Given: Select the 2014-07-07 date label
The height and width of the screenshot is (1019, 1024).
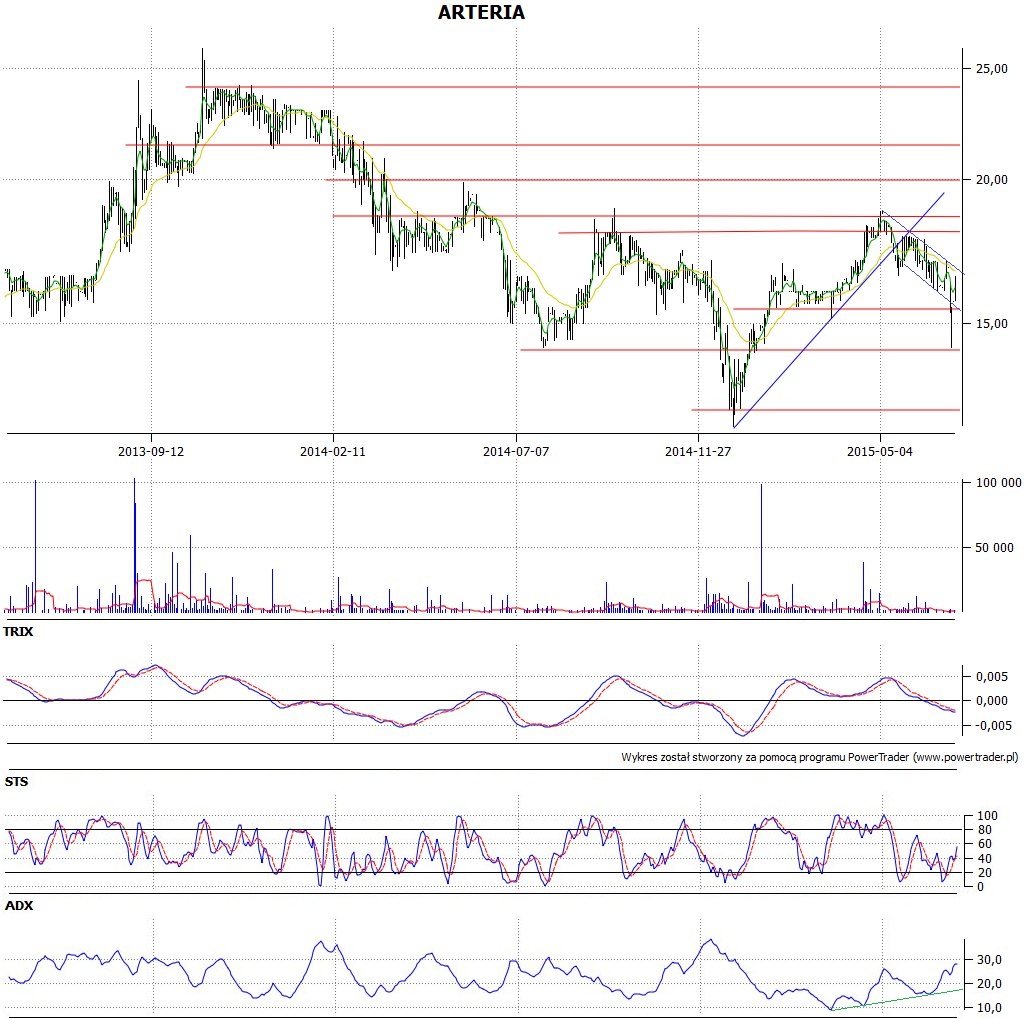Looking at the screenshot, I should pyautogui.click(x=516, y=451).
